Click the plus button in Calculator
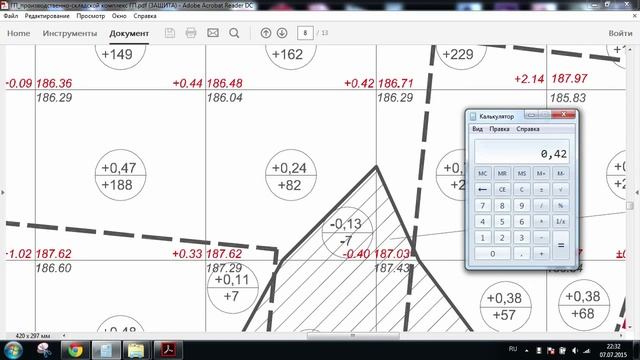 coord(541,253)
